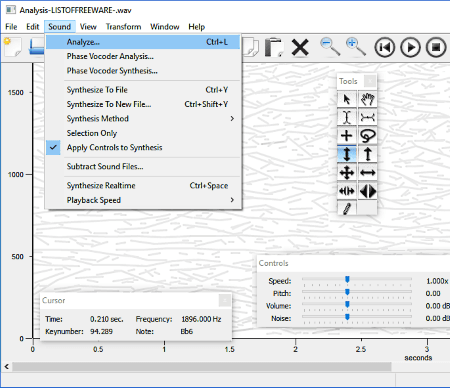Screen dimensions: 450x388
Task: Click the Pitch slider handle
Action: coord(347,292)
